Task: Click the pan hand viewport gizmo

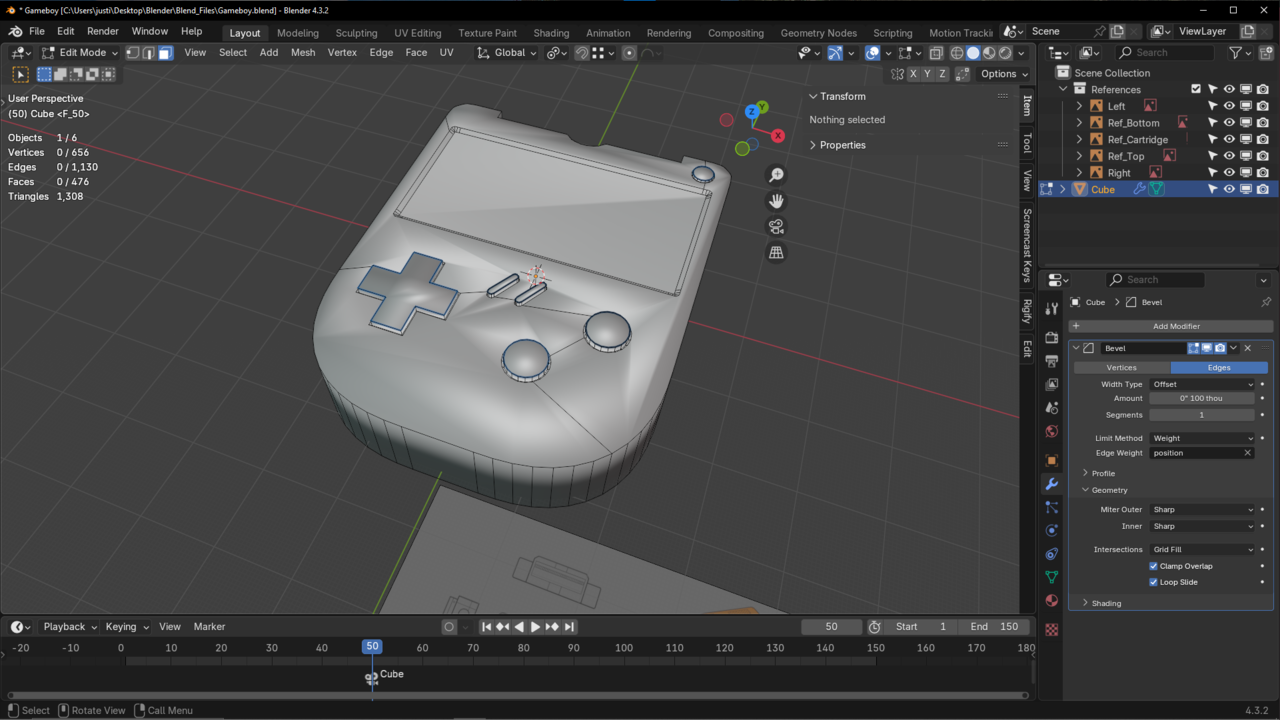Action: (776, 201)
